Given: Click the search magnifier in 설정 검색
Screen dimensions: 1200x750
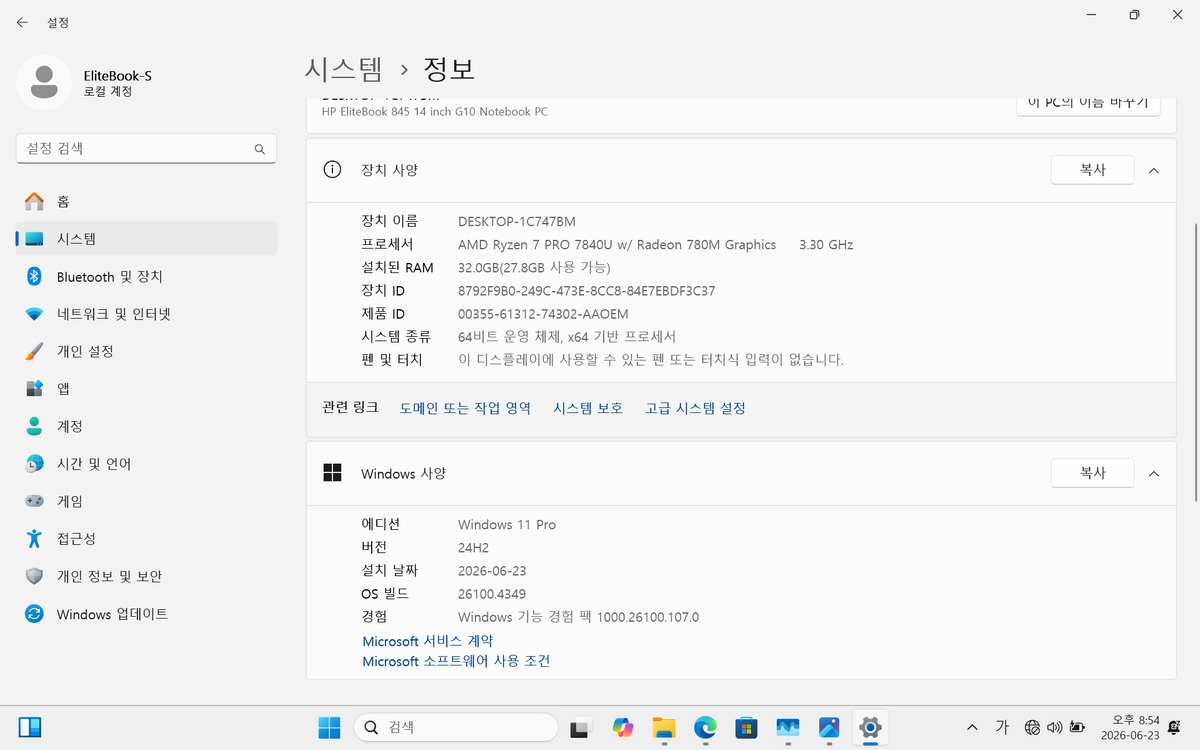Looking at the screenshot, I should [x=259, y=149].
